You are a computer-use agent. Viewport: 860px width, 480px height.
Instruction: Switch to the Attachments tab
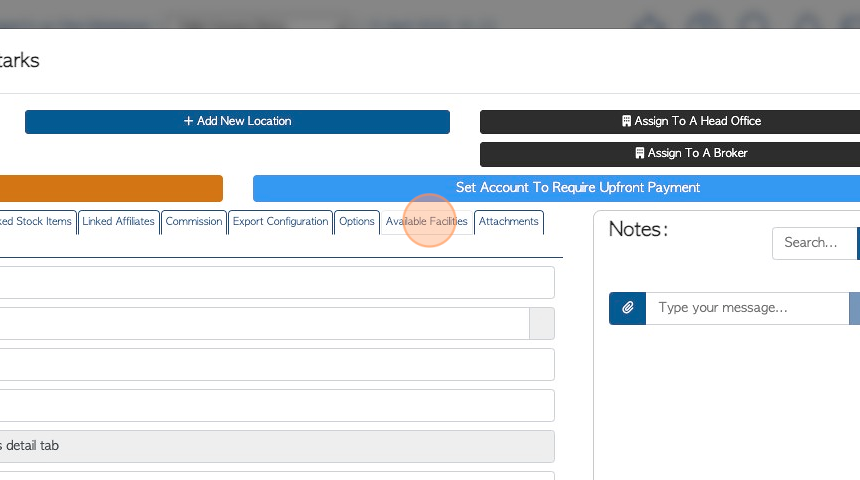point(508,222)
